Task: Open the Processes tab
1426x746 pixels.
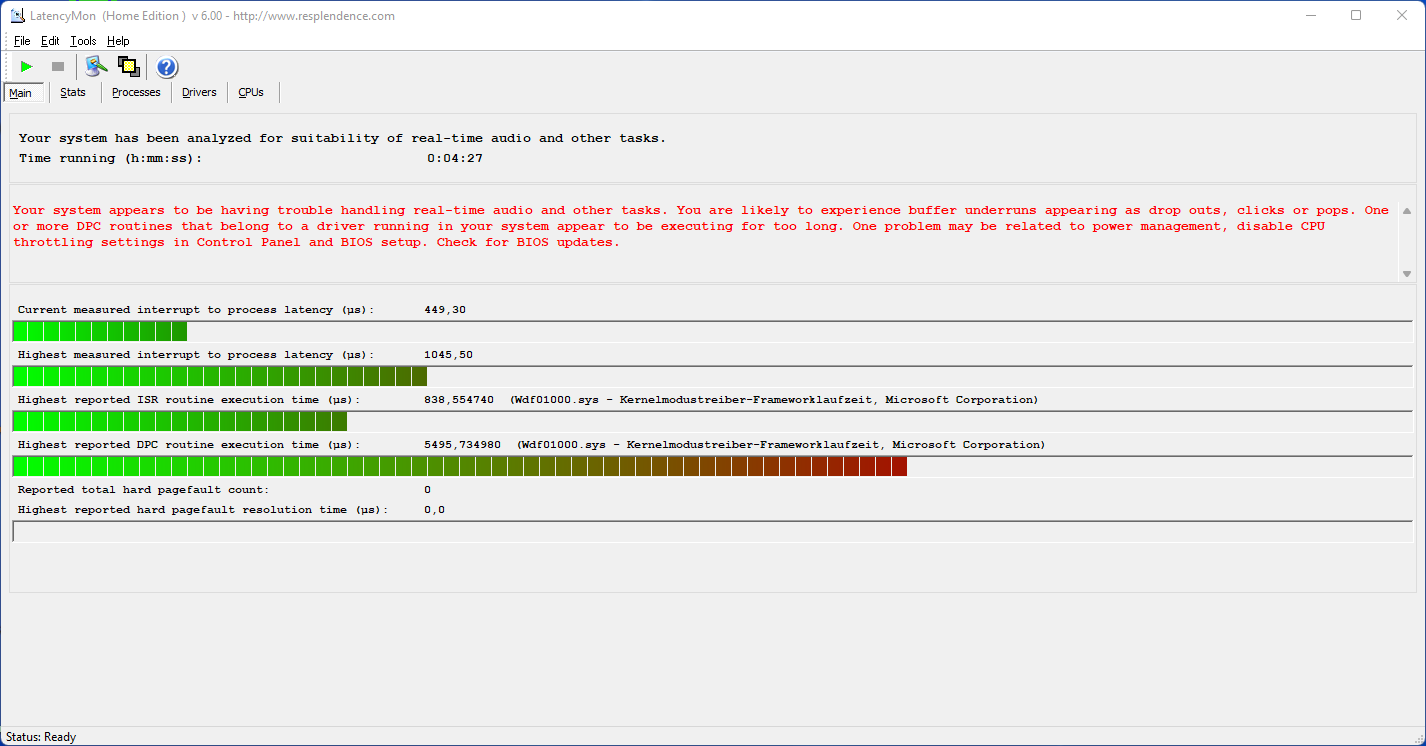Action: pos(136,92)
